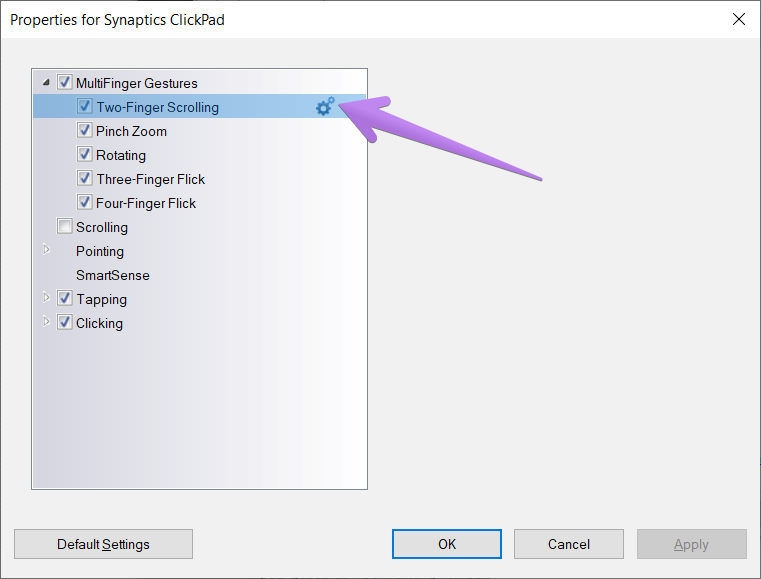This screenshot has width=761, height=579.
Task: Click the Default Settings button
Action: [x=103, y=544]
